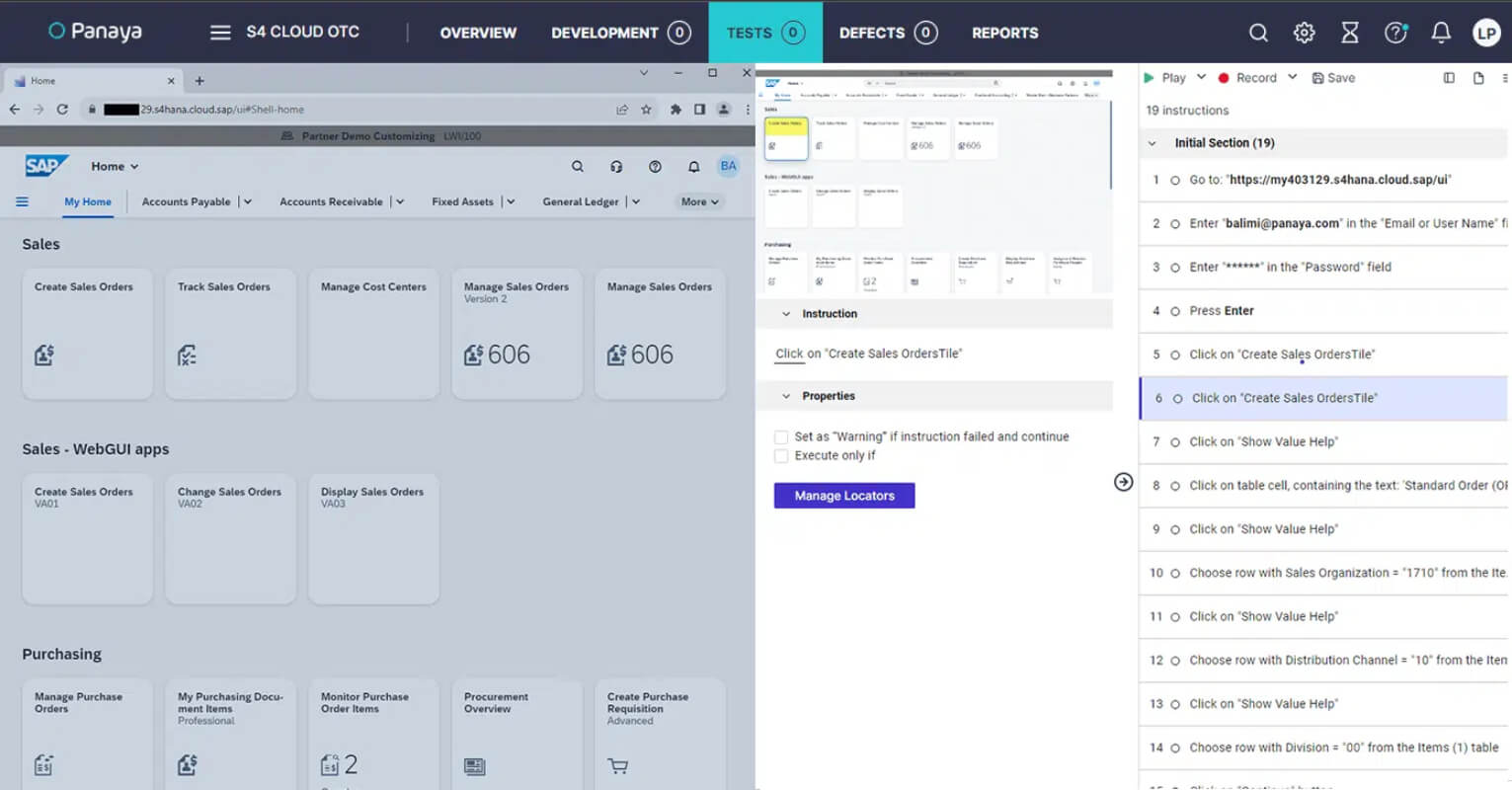The image size is (1512, 790).
Task: Open the SAP side navigation menu icon
Action: click(x=22, y=201)
